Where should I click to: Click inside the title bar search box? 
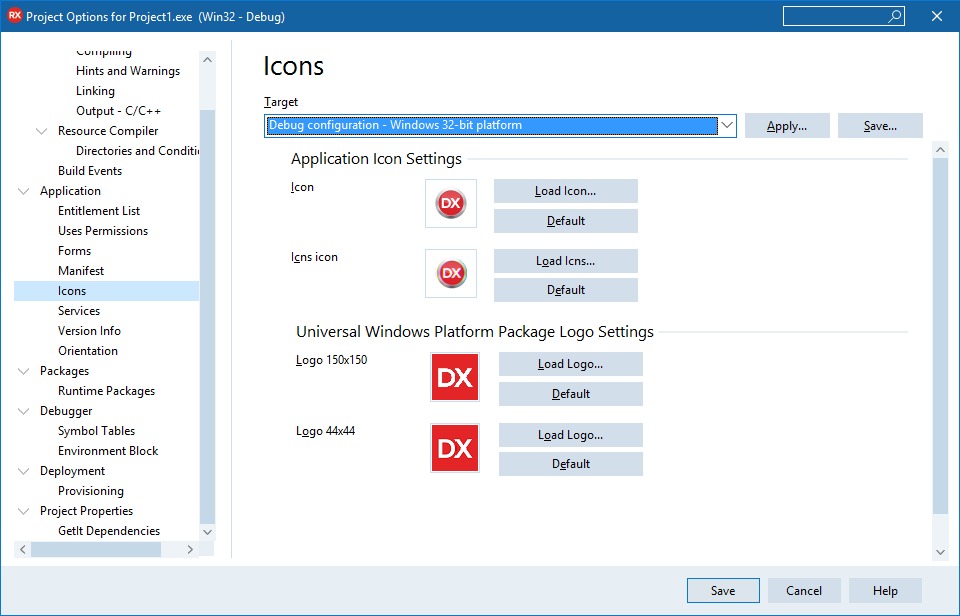click(838, 16)
